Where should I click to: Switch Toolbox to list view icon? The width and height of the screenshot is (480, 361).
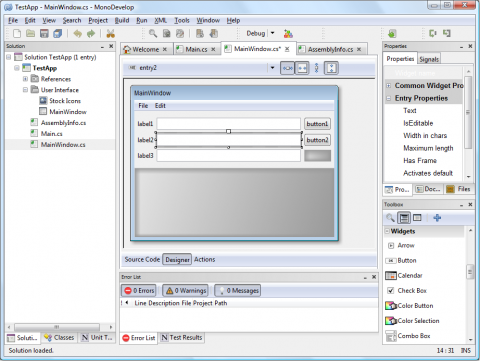(x=404, y=218)
